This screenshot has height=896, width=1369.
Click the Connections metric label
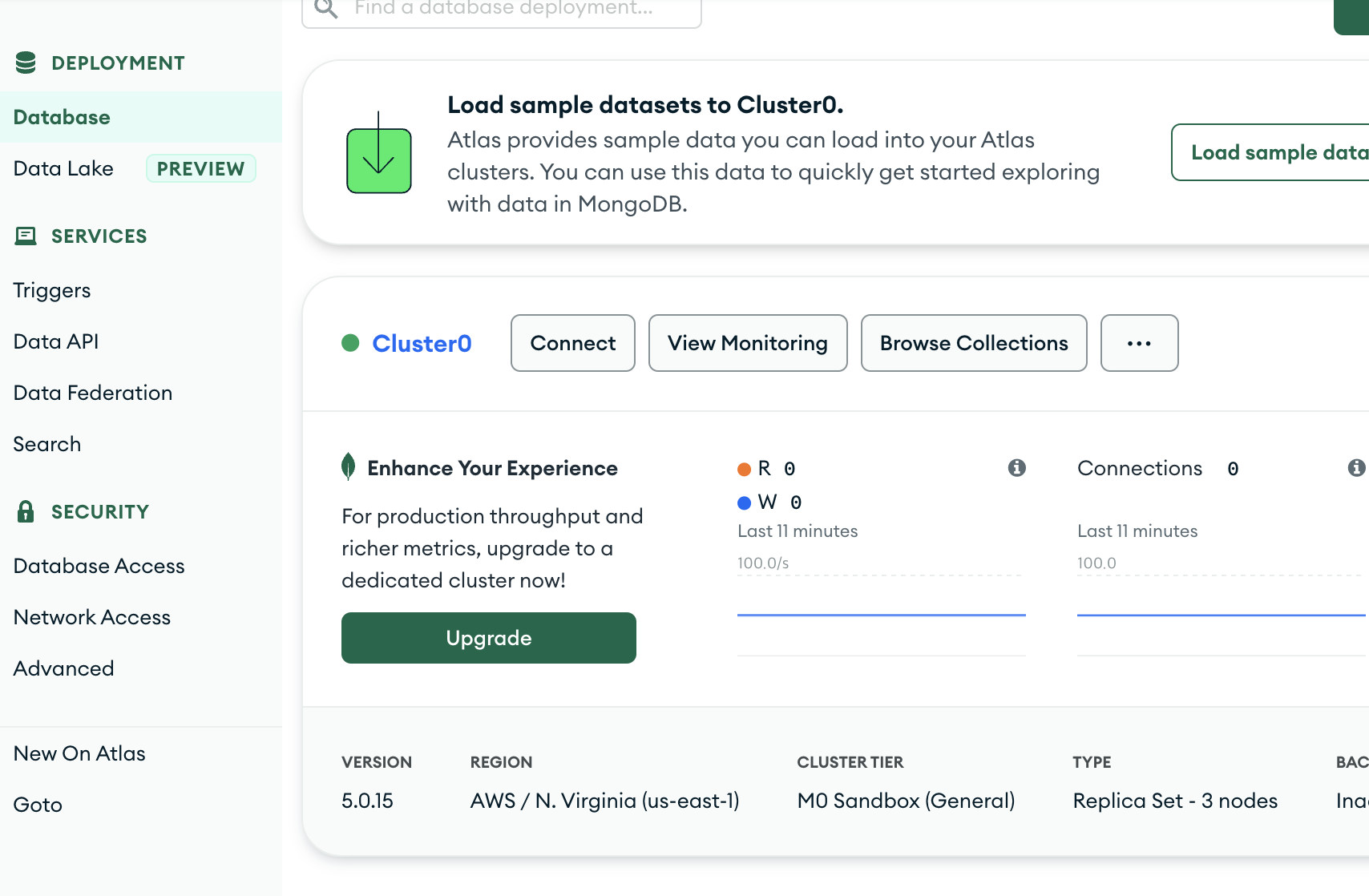click(1140, 468)
